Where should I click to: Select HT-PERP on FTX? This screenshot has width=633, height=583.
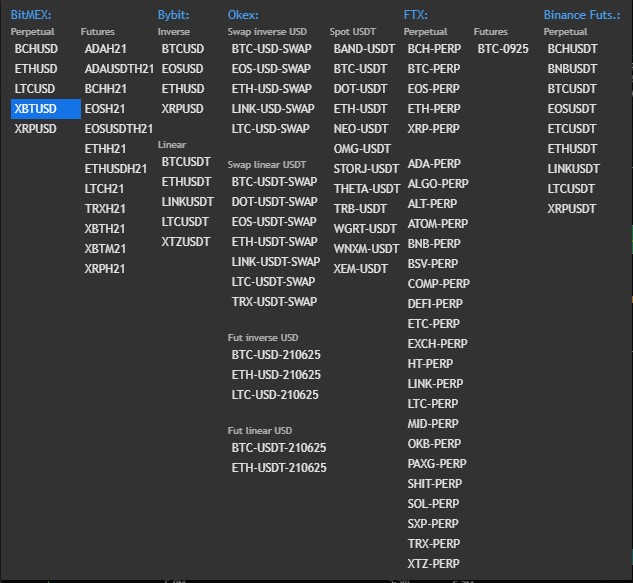click(x=430, y=364)
